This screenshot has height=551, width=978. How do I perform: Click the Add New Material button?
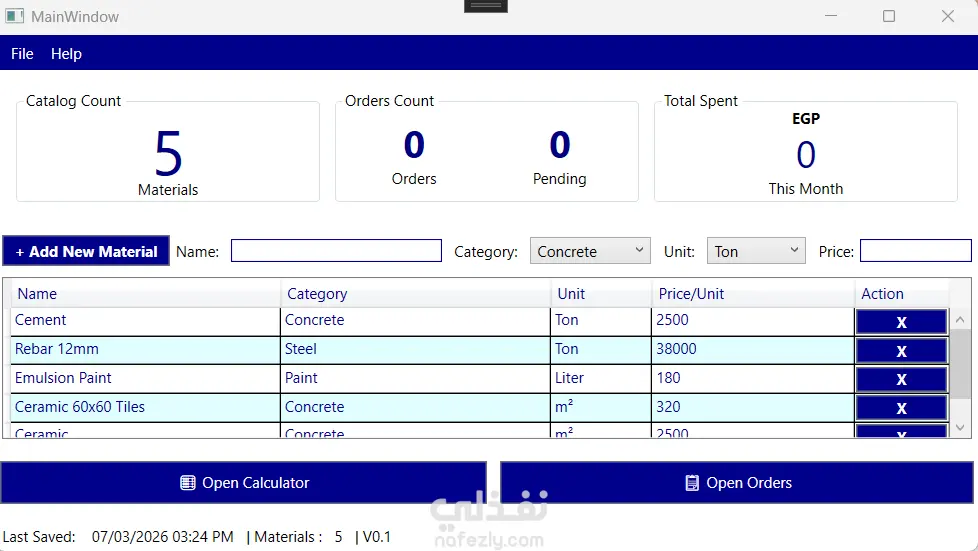coord(86,251)
